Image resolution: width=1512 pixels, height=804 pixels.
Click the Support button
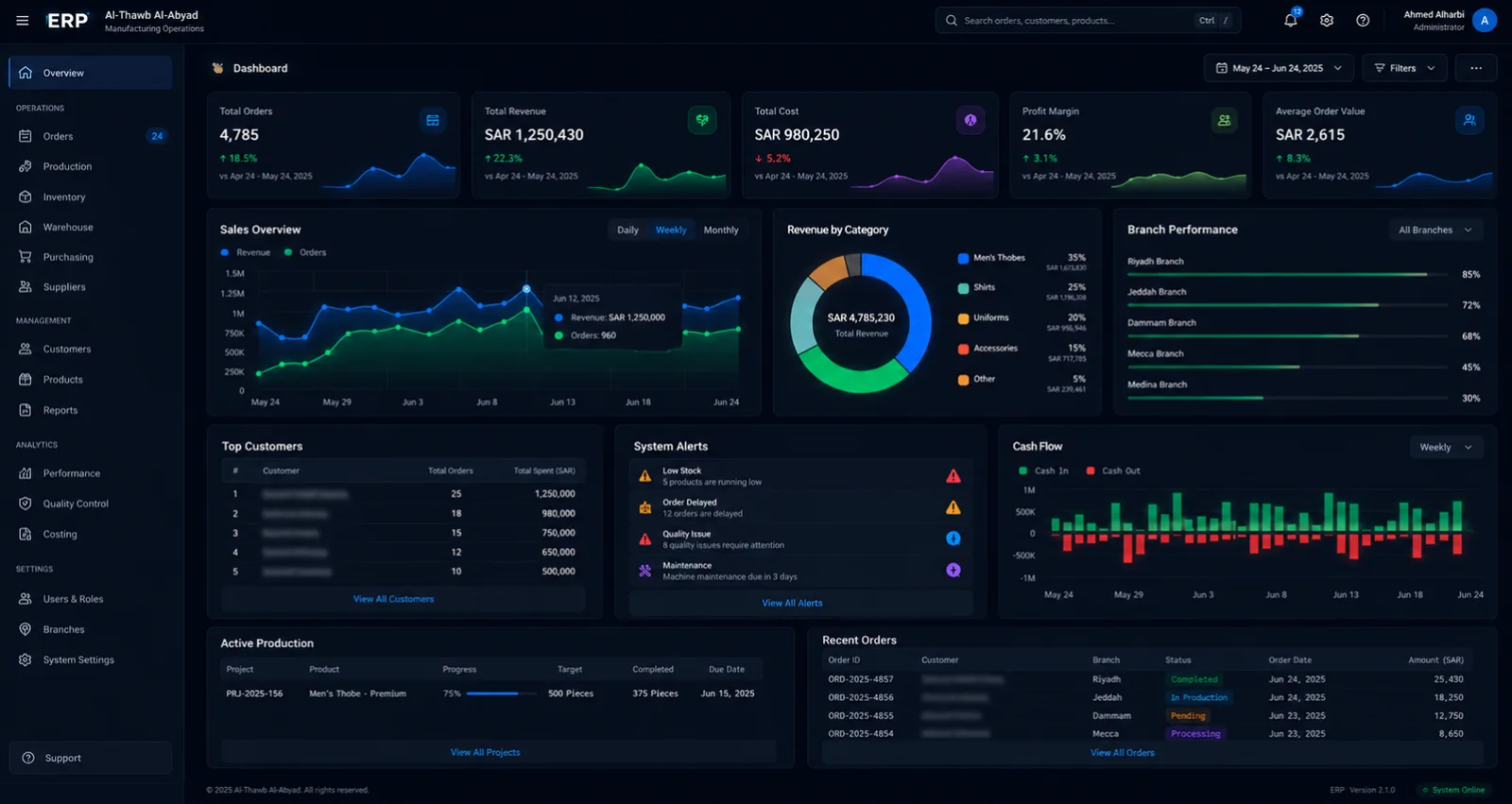point(91,758)
